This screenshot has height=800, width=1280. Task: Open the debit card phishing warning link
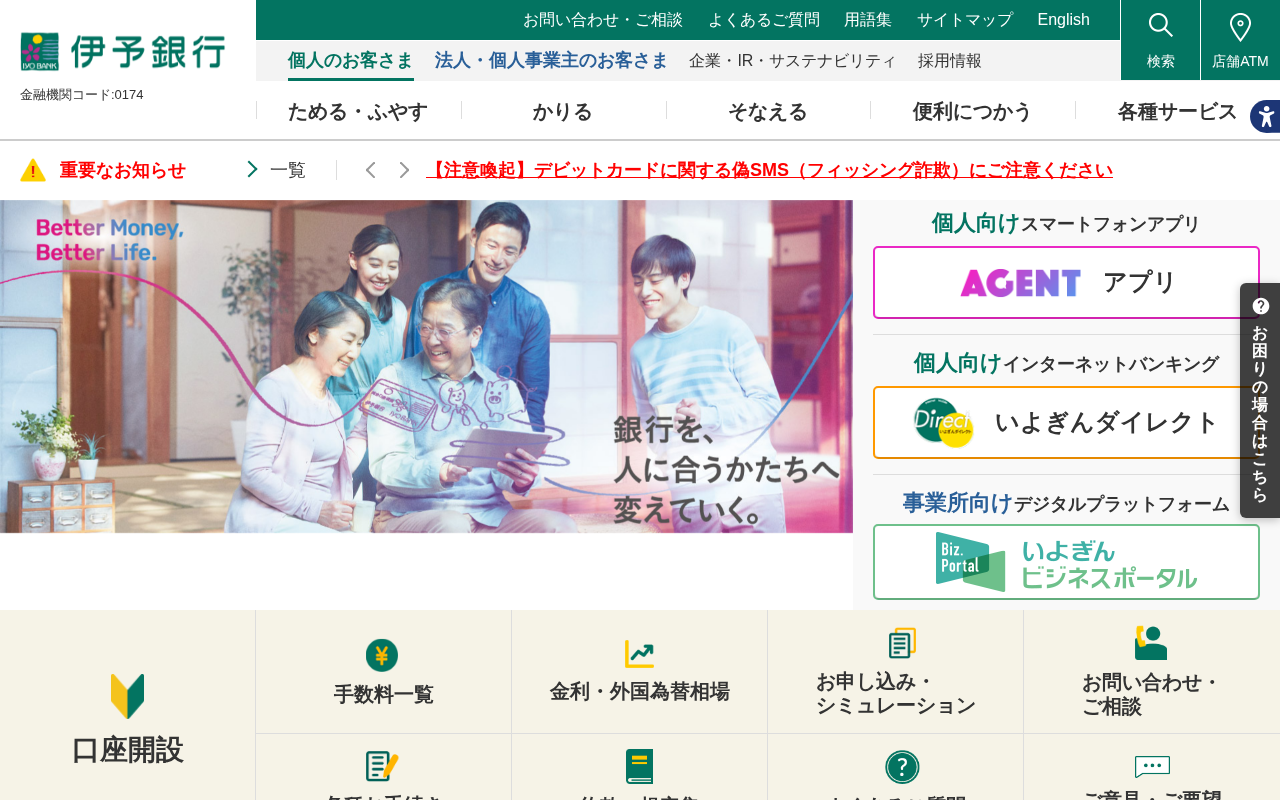[769, 170]
